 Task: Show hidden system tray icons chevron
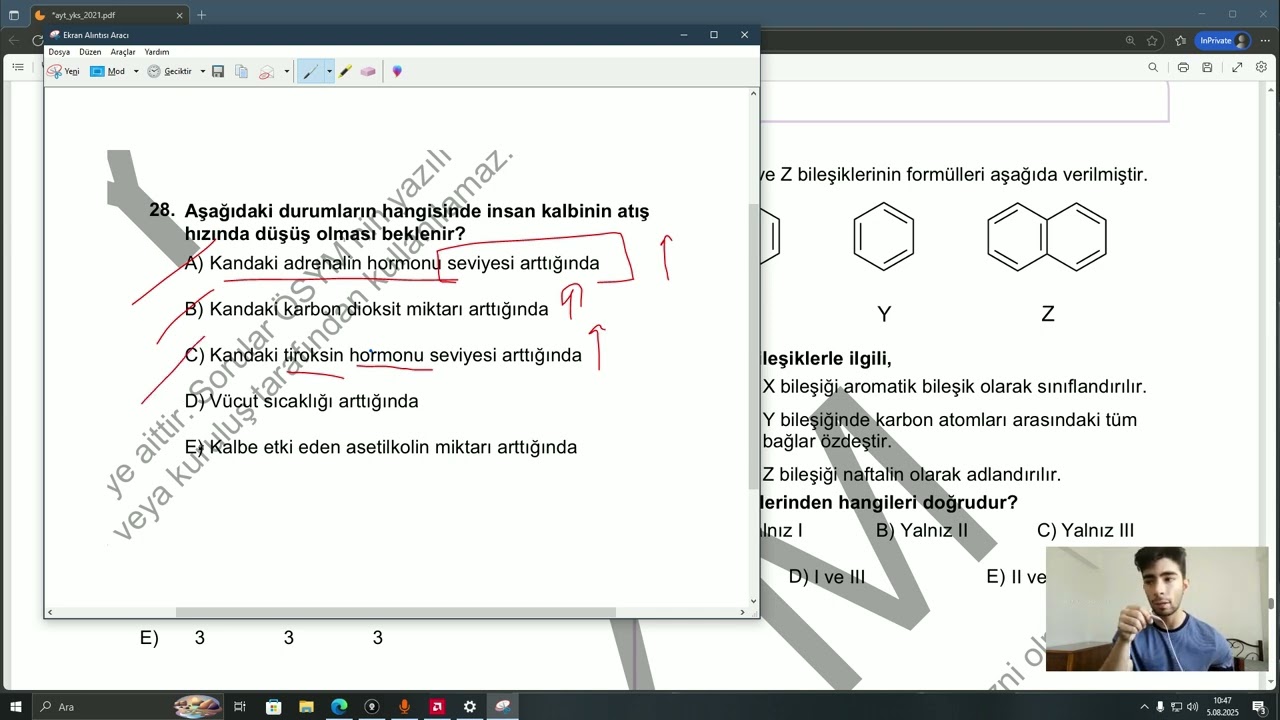1145,707
